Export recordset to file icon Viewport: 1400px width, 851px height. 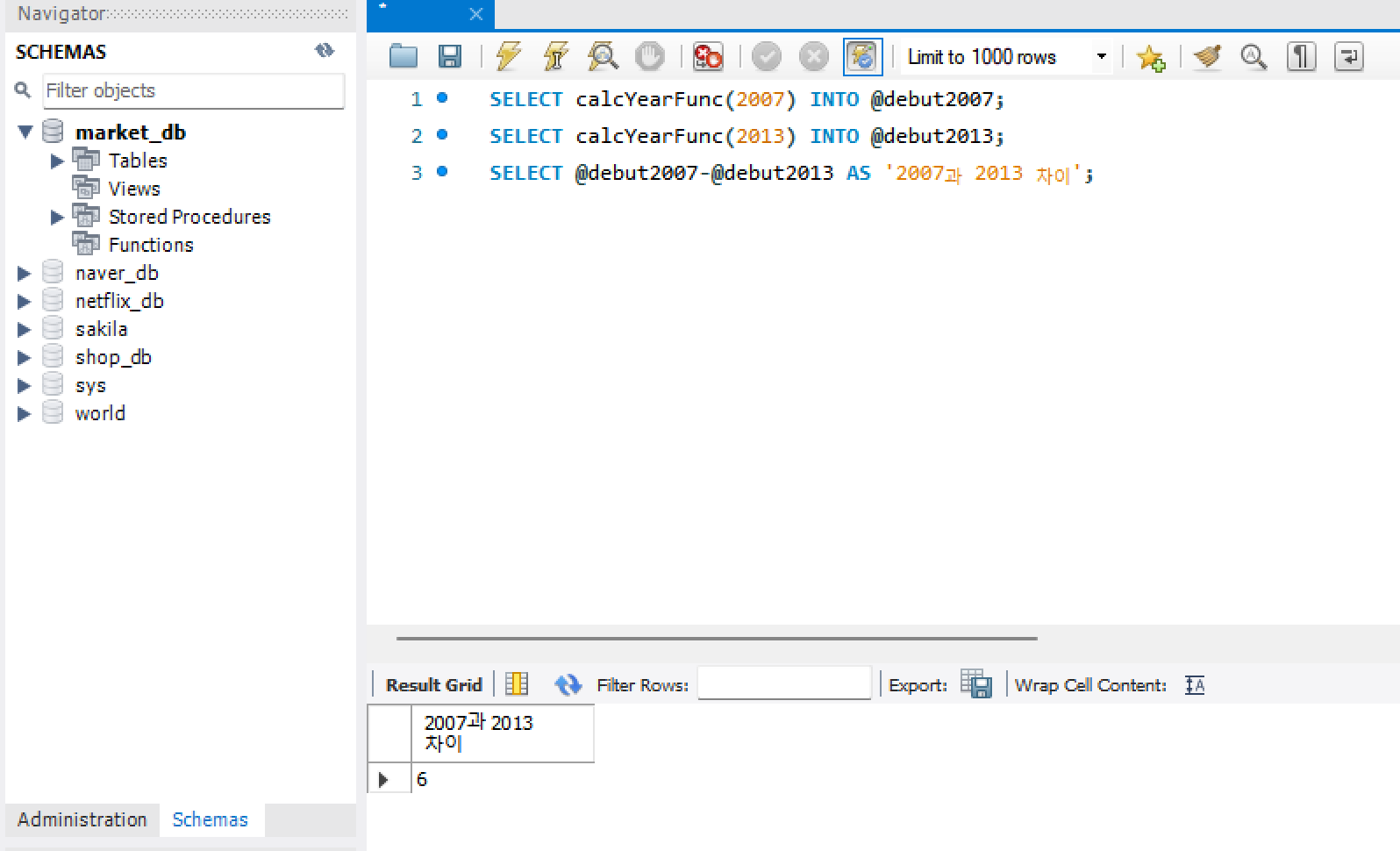[975, 683]
